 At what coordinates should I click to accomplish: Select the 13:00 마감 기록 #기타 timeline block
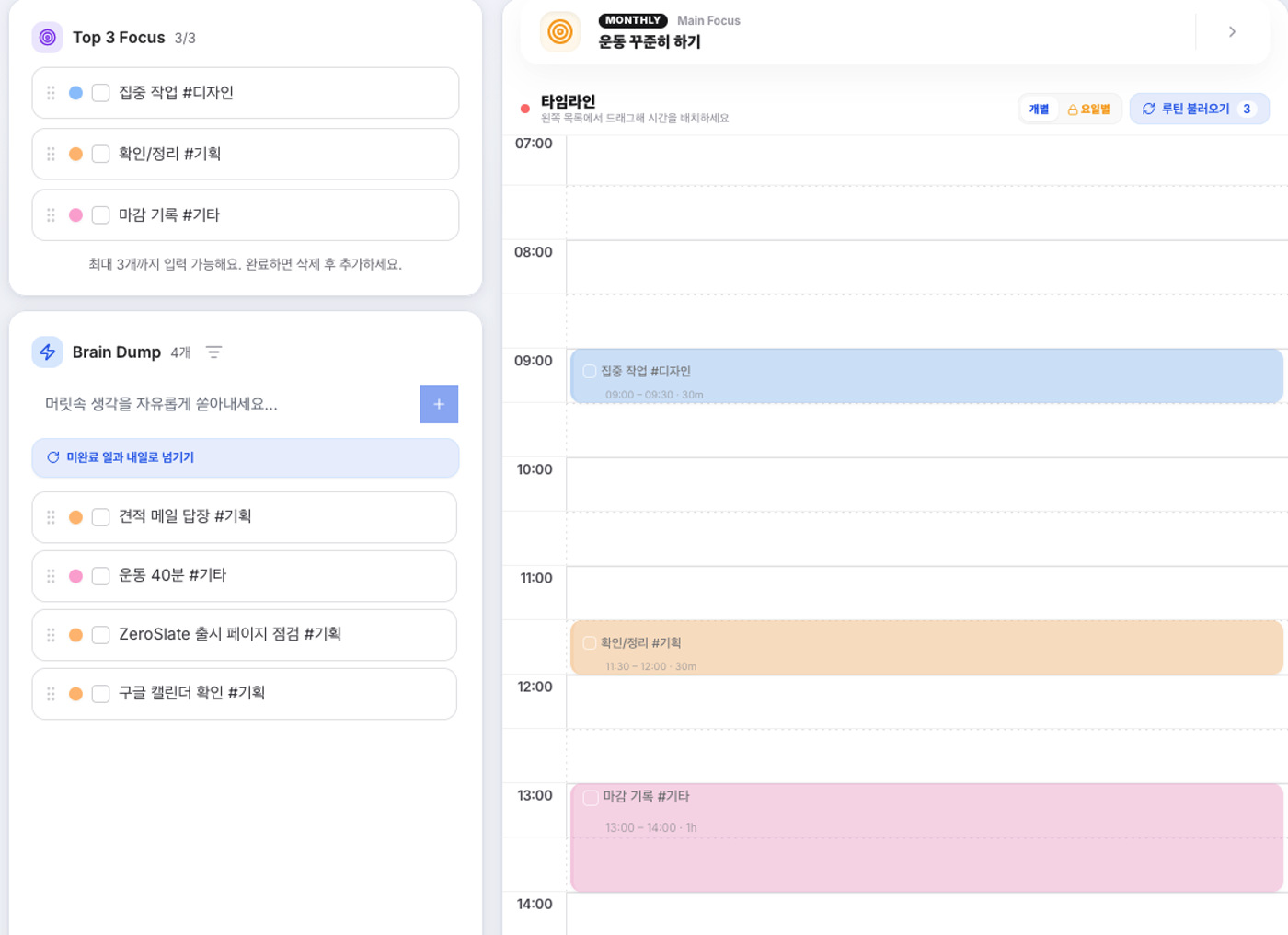[926, 837]
